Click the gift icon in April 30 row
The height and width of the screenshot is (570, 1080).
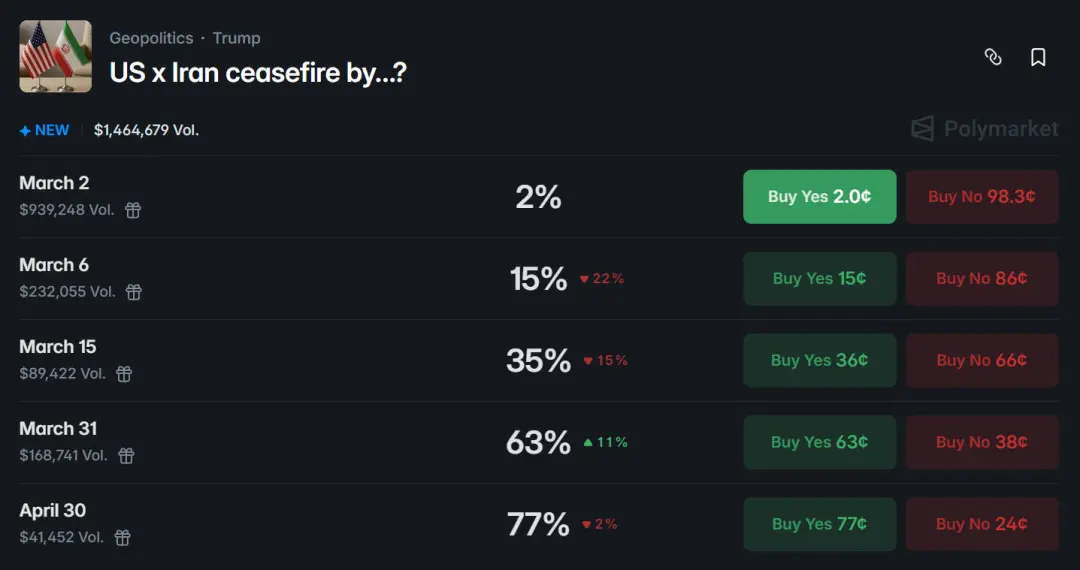[123, 538]
